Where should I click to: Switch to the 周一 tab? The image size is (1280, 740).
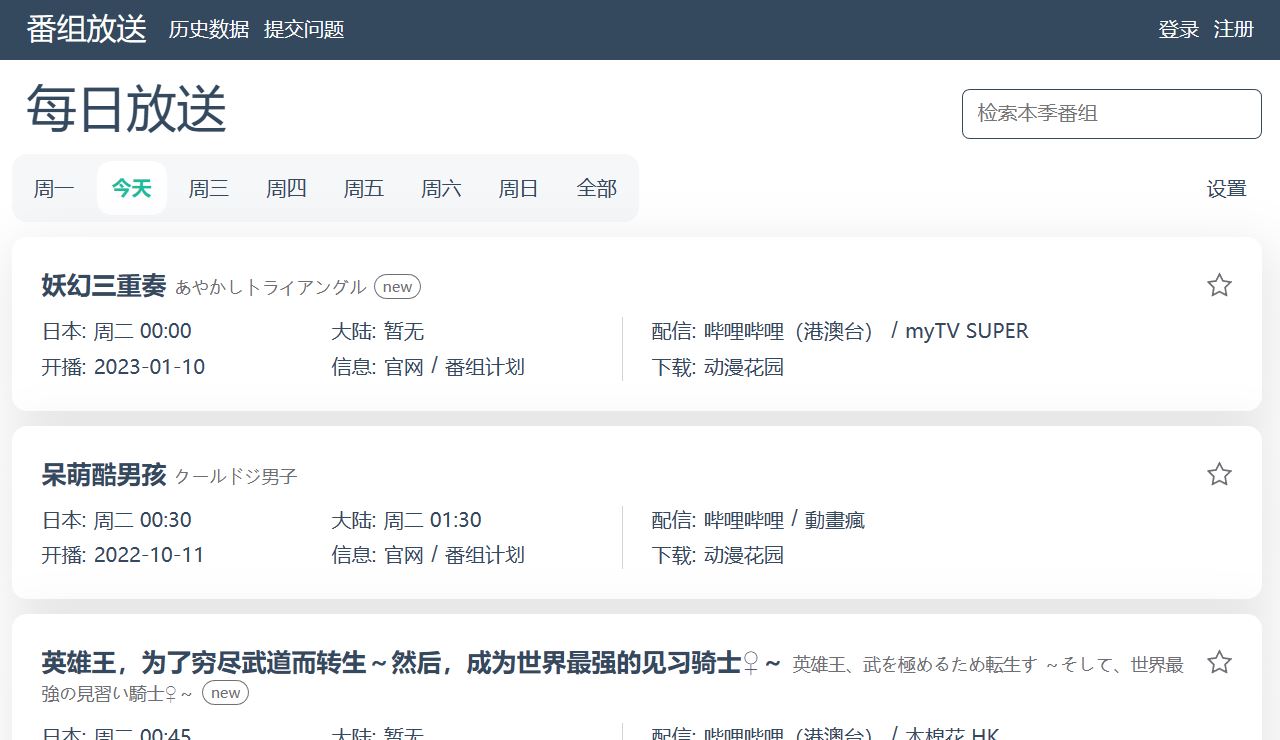(x=54, y=188)
